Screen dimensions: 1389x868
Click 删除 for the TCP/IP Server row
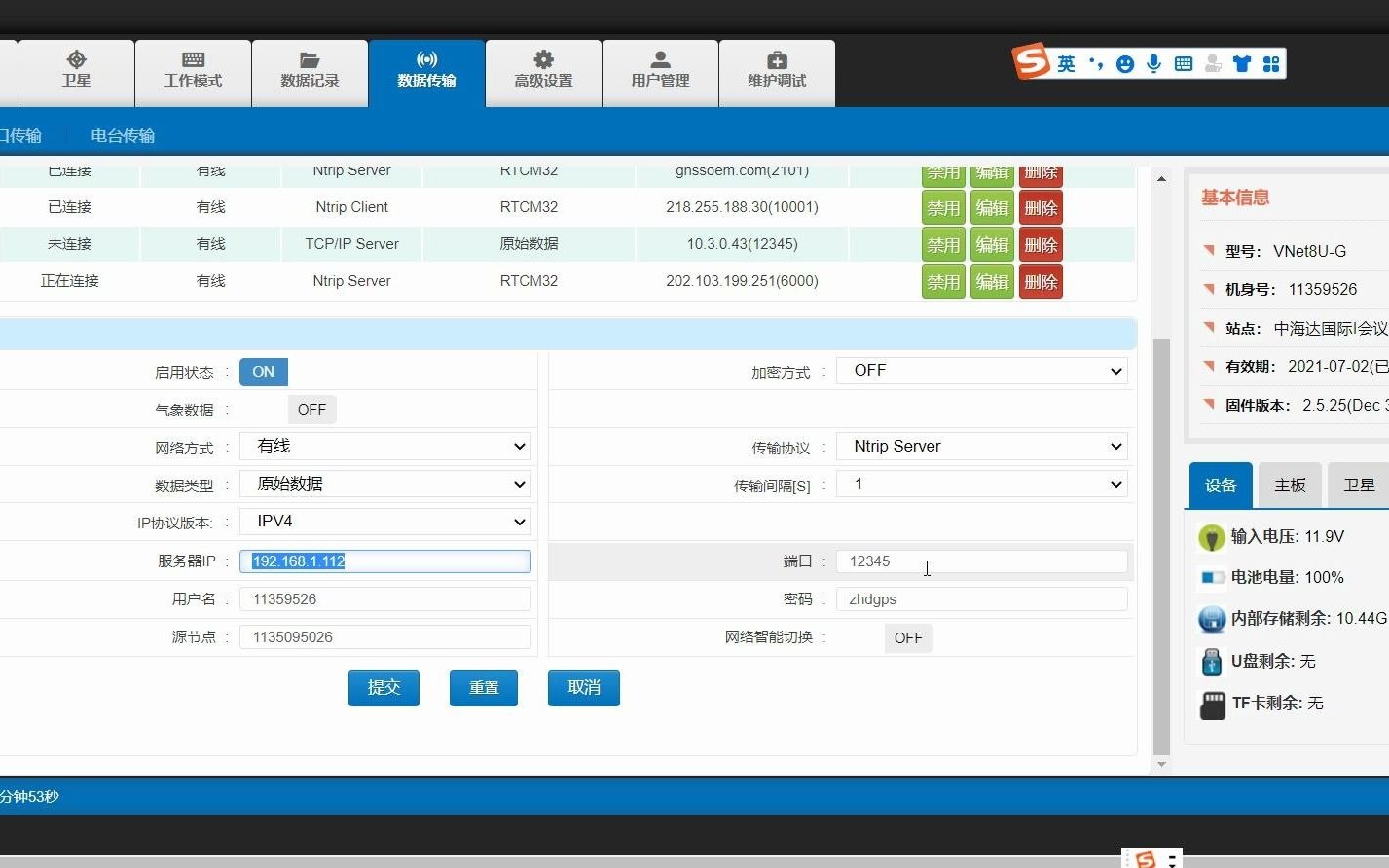1041,244
